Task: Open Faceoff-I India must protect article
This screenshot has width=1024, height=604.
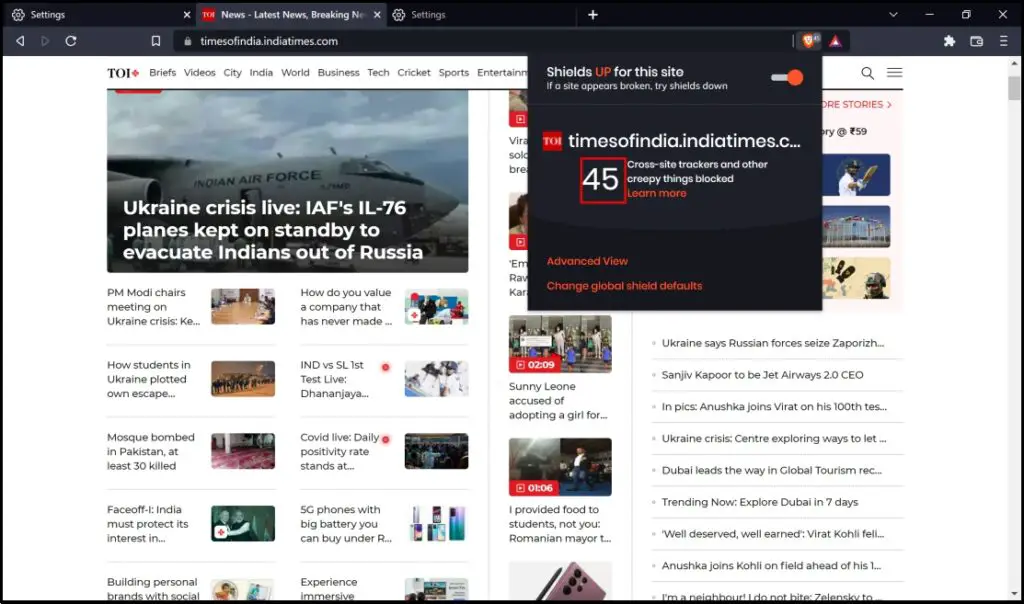Action: (x=148, y=524)
